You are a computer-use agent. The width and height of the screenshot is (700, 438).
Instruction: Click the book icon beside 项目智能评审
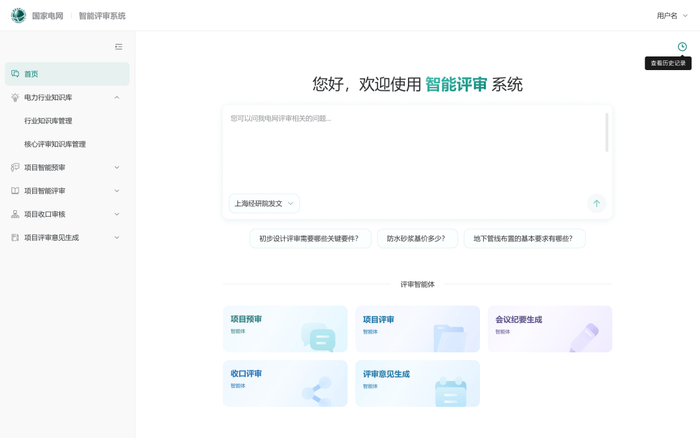tap(15, 191)
